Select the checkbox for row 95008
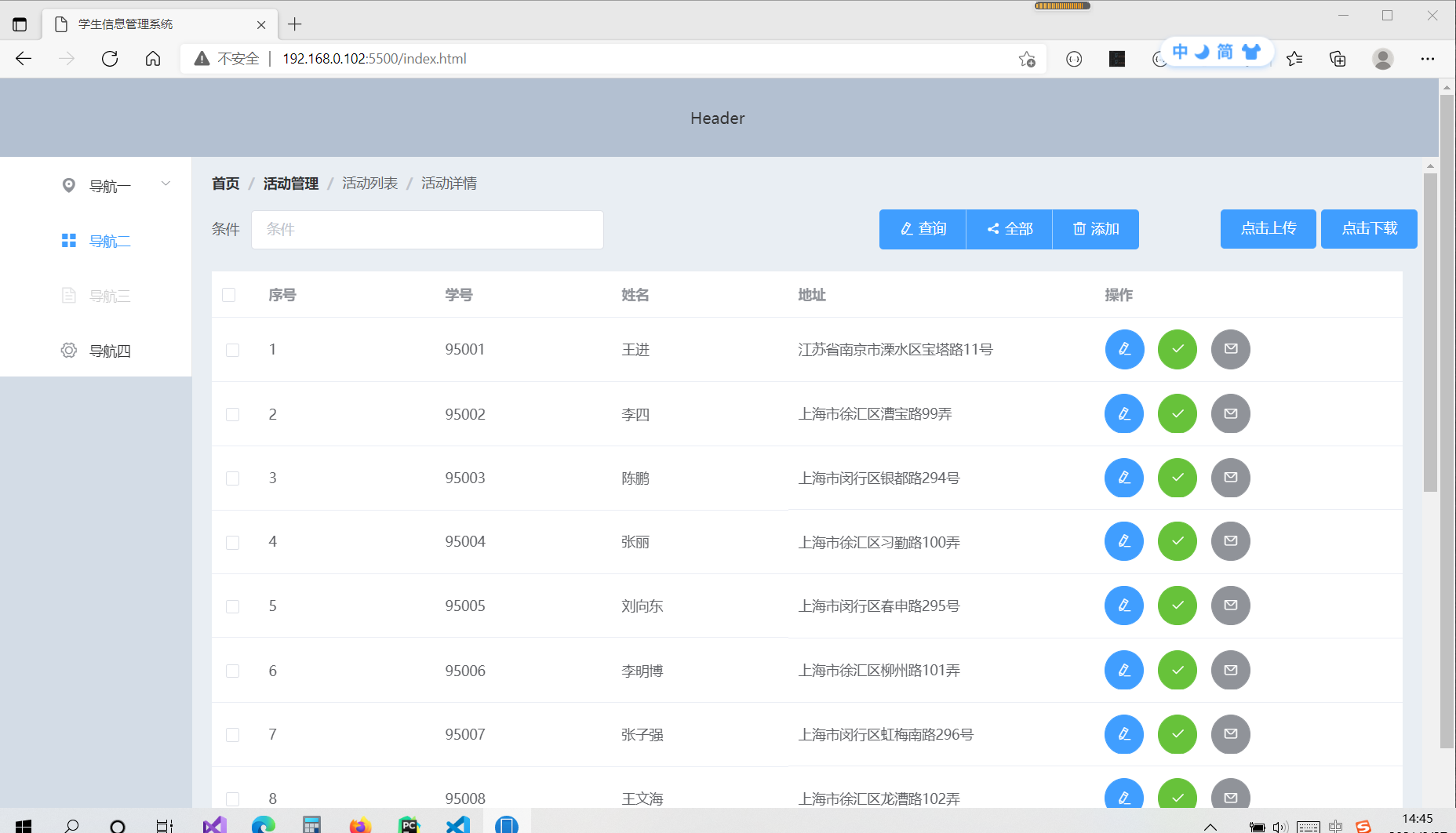The image size is (1456, 833). click(233, 798)
